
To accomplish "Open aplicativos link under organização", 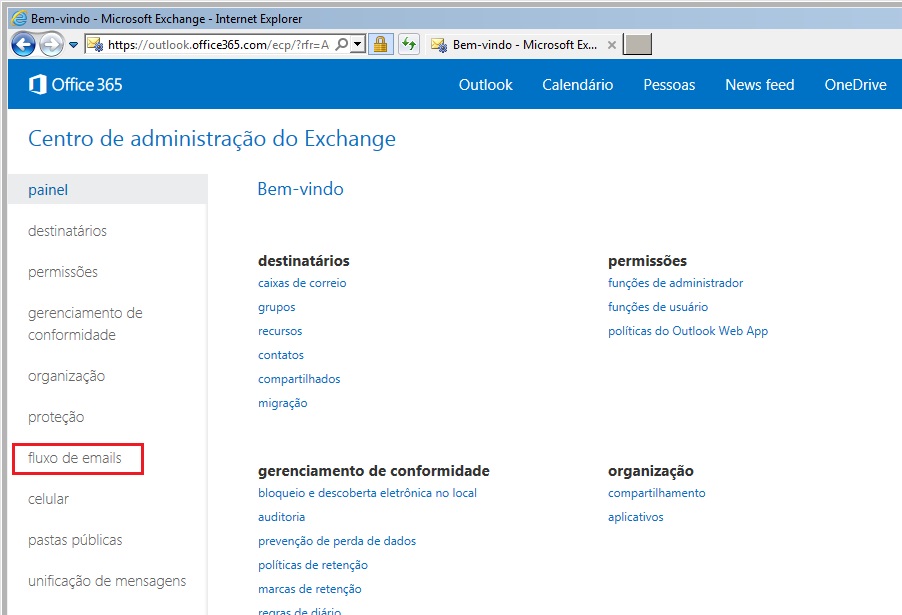I will [x=635, y=517].
